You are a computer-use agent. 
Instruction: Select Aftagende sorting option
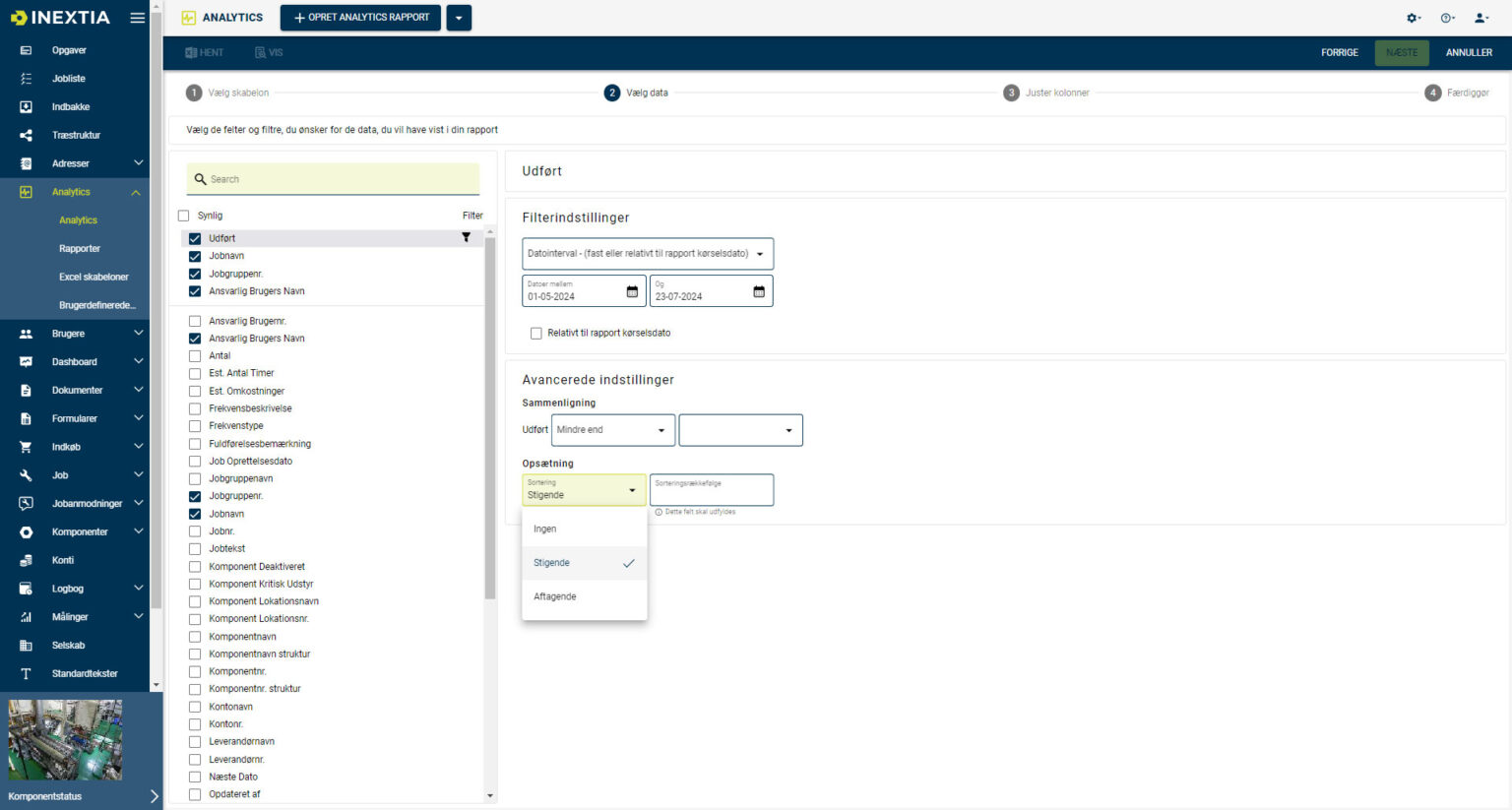(x=585, y=597)
